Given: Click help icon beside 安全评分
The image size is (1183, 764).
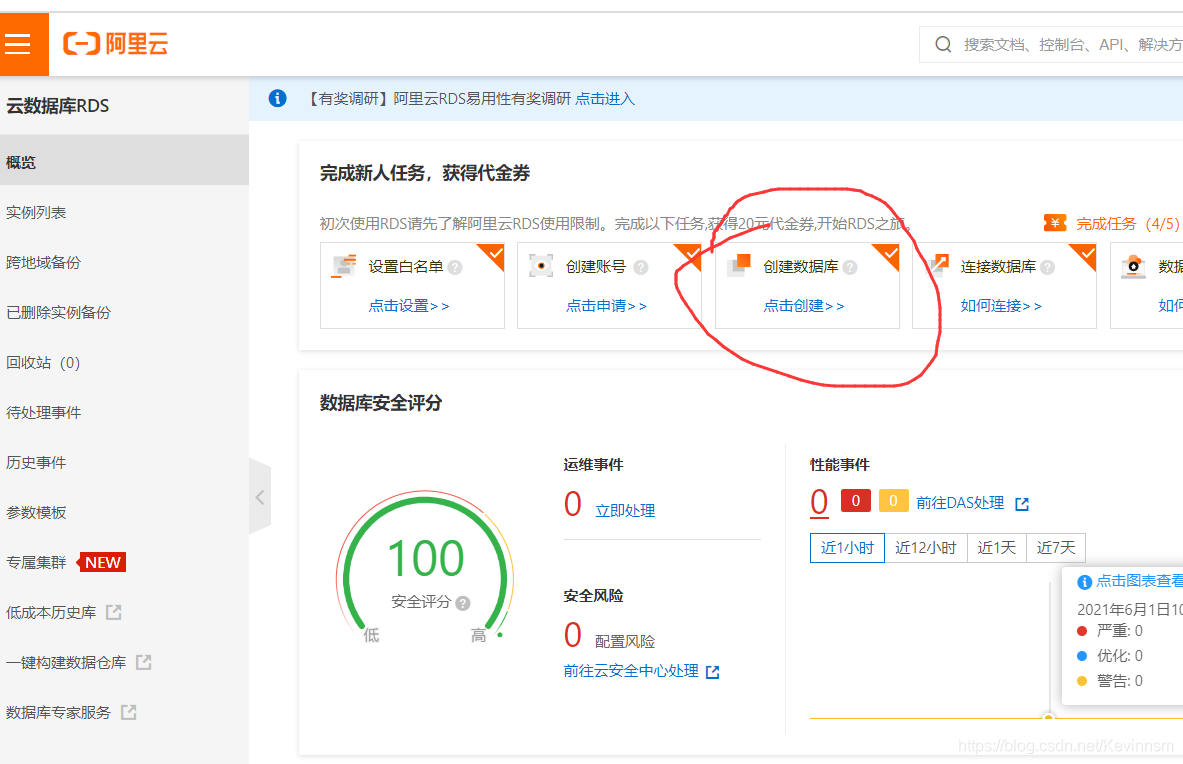Looking at the screenshot, I should tap(463, 603).
